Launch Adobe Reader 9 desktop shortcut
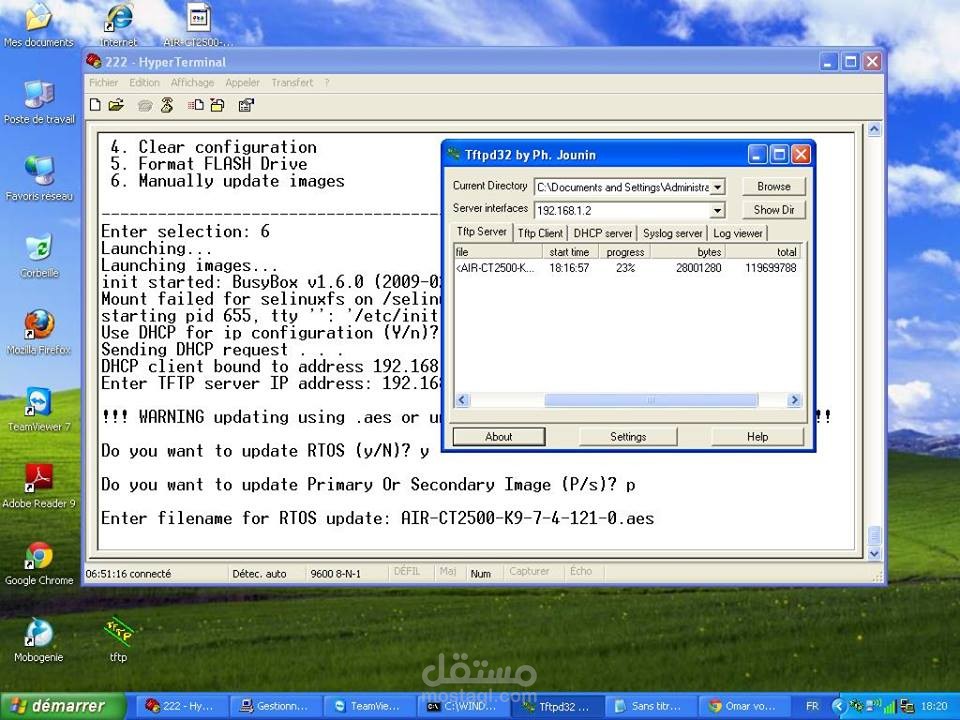 point(39,487)
